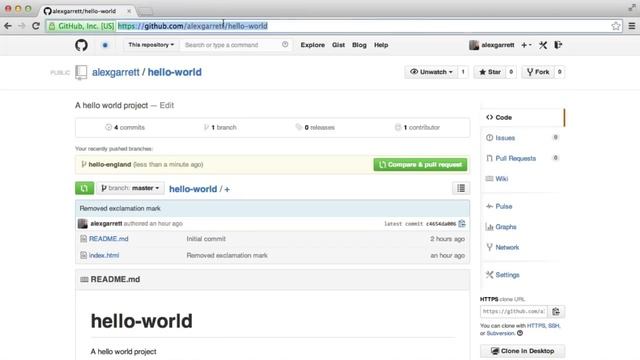Image resolution: width=640 pixels, height=360 pixels.
Task: Click 'Removed exclamation mark' commit message header
Action: (x=120, y=208)
